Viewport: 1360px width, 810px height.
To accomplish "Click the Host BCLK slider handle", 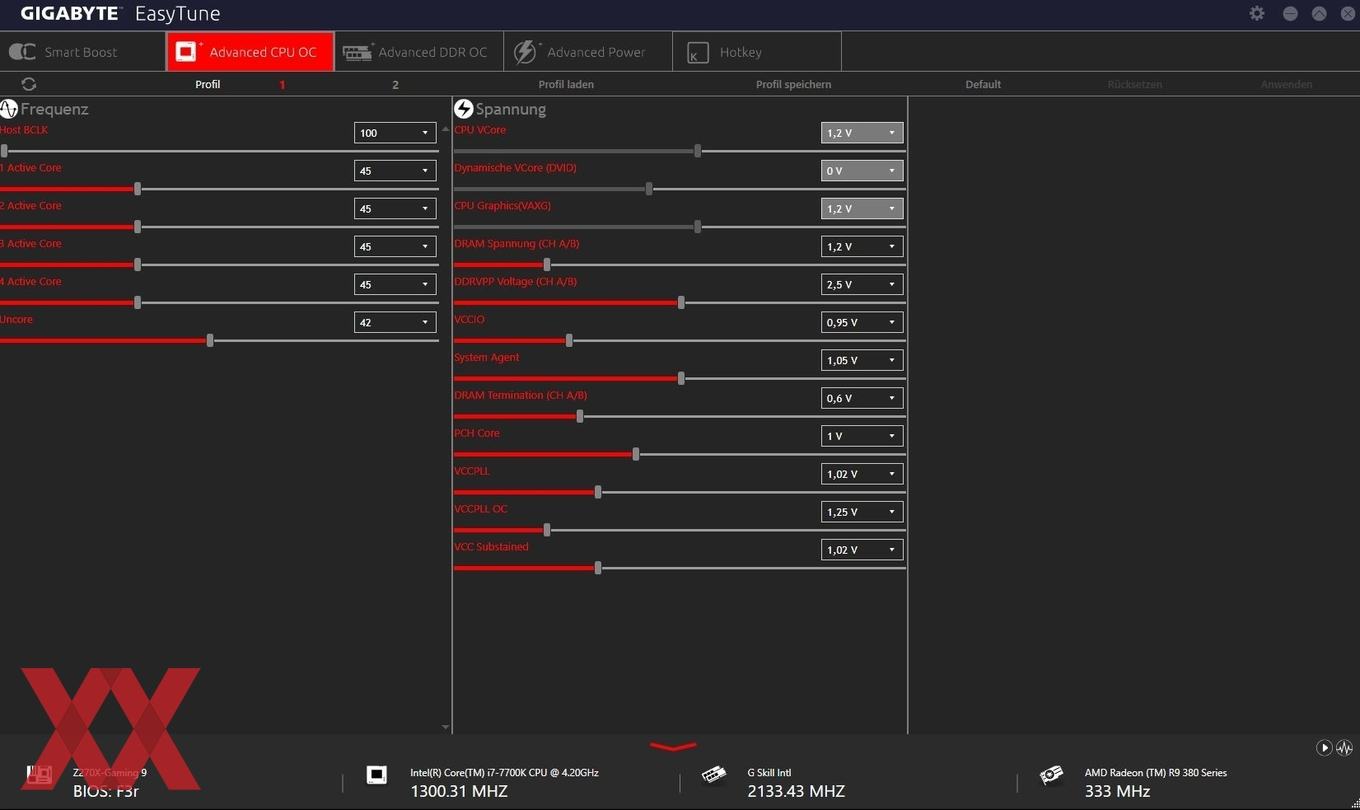I will [4, 151].
